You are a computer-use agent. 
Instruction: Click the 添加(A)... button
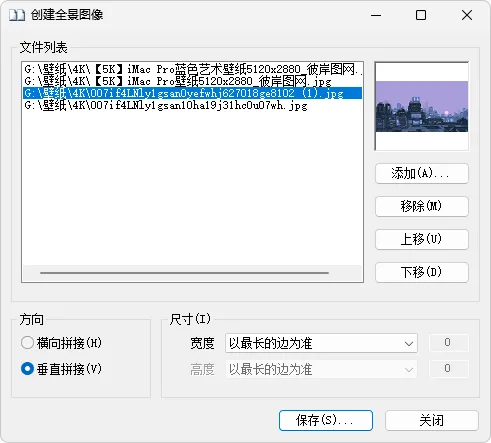tap(422, 173)
